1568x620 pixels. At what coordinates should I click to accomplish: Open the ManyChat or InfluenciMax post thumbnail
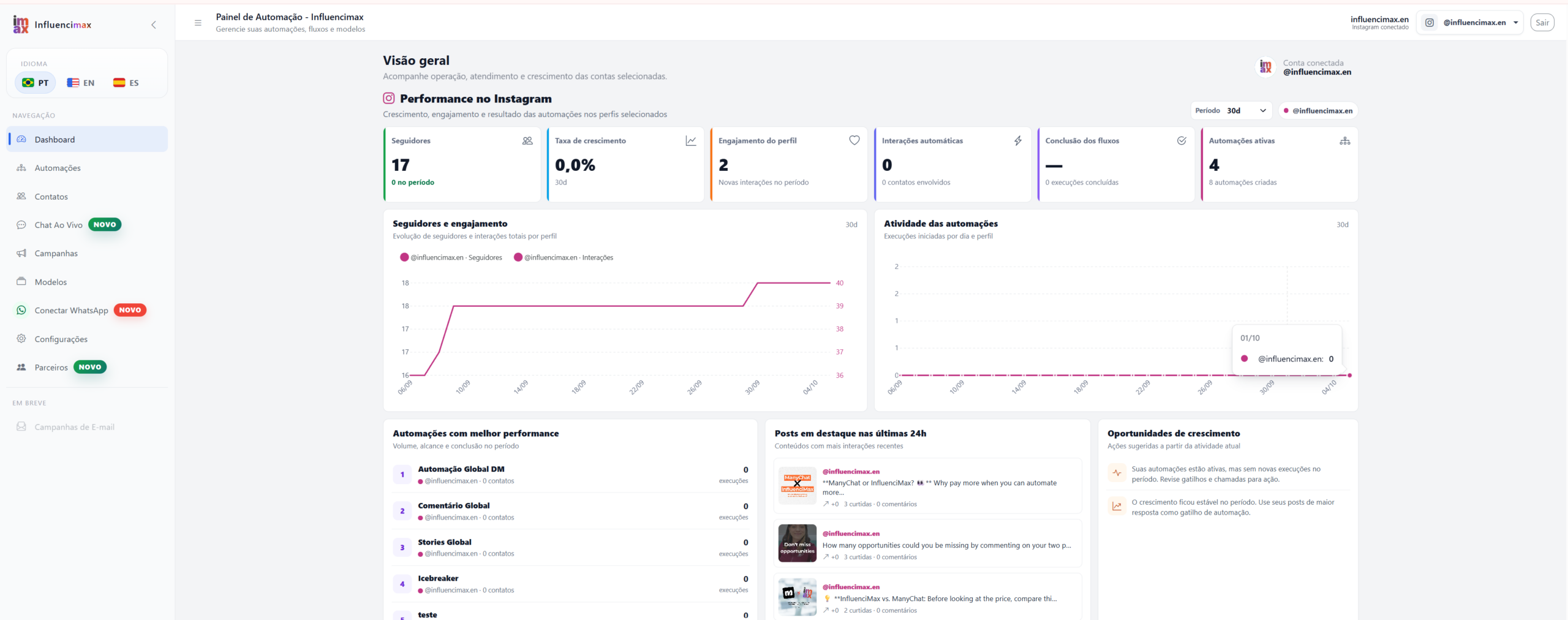tap(797, 485)
